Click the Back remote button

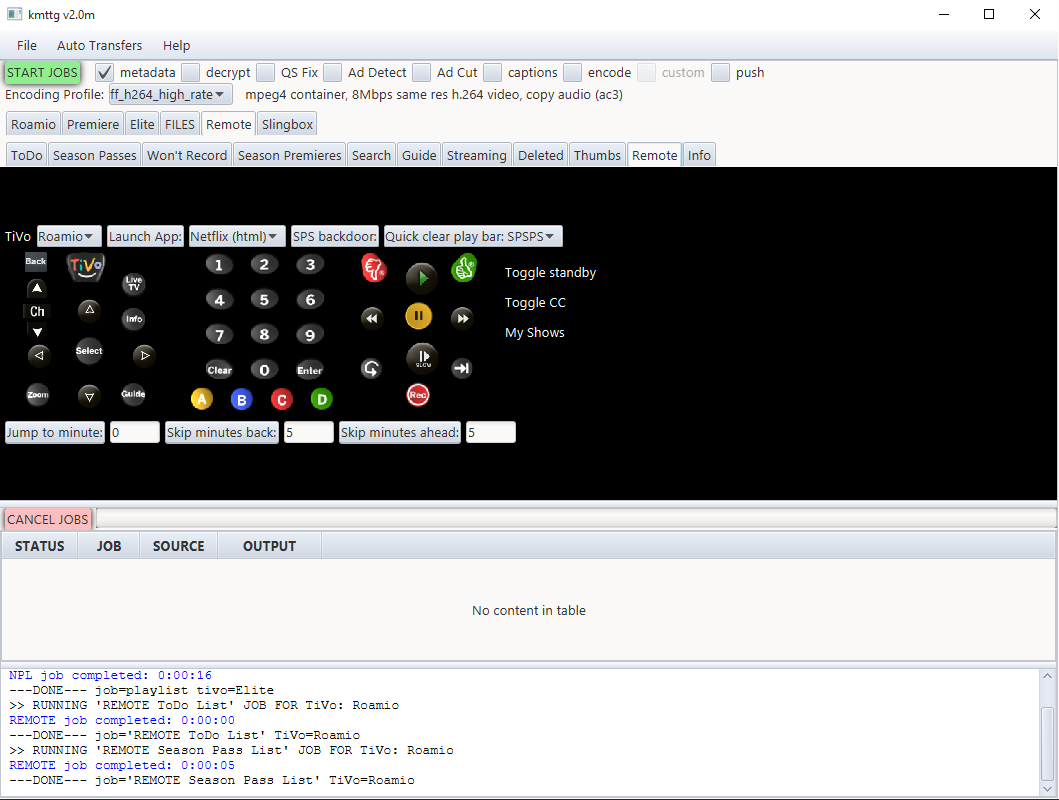click(36, 261)
